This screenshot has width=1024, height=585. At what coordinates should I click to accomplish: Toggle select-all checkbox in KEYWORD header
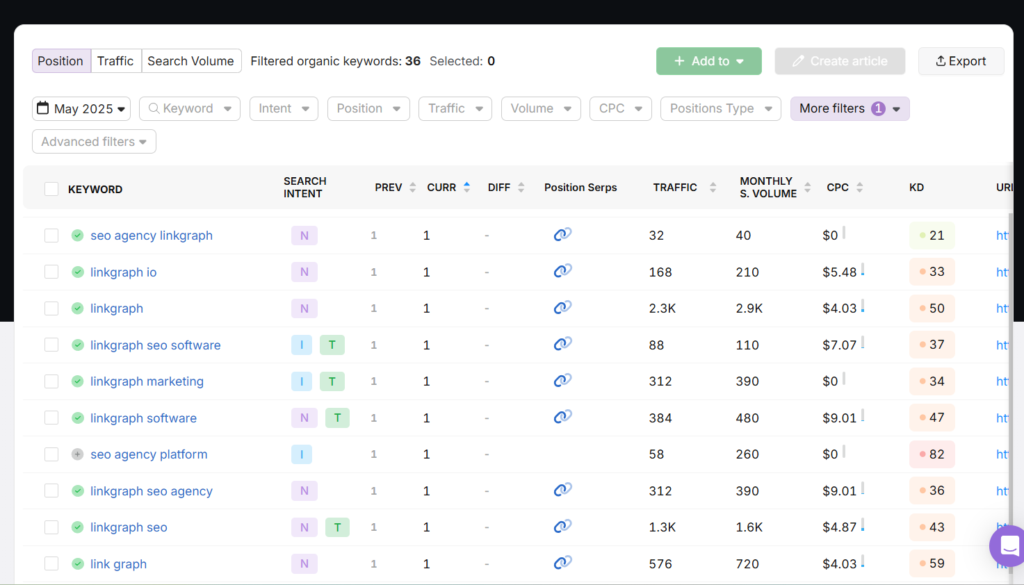[51, 189]
